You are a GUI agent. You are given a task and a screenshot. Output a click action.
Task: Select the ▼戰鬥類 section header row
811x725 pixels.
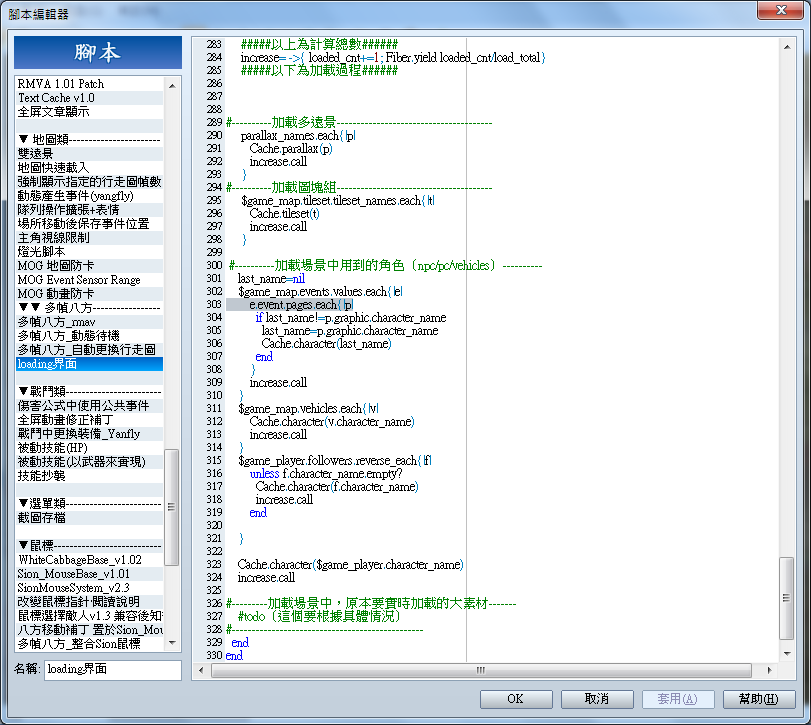[x=89, y=392]
